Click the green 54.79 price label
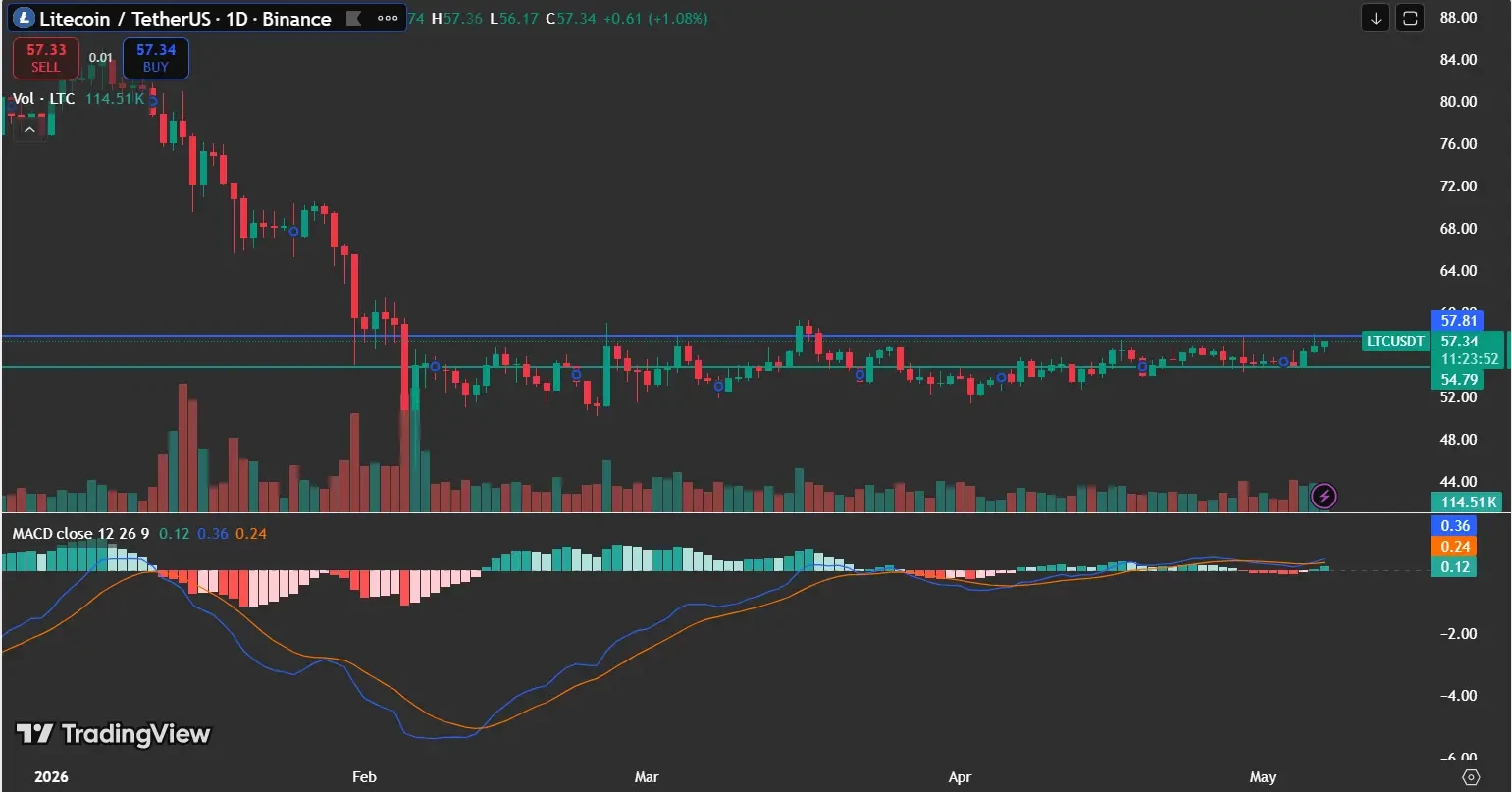1512x792 pixels. point(1457,380)
